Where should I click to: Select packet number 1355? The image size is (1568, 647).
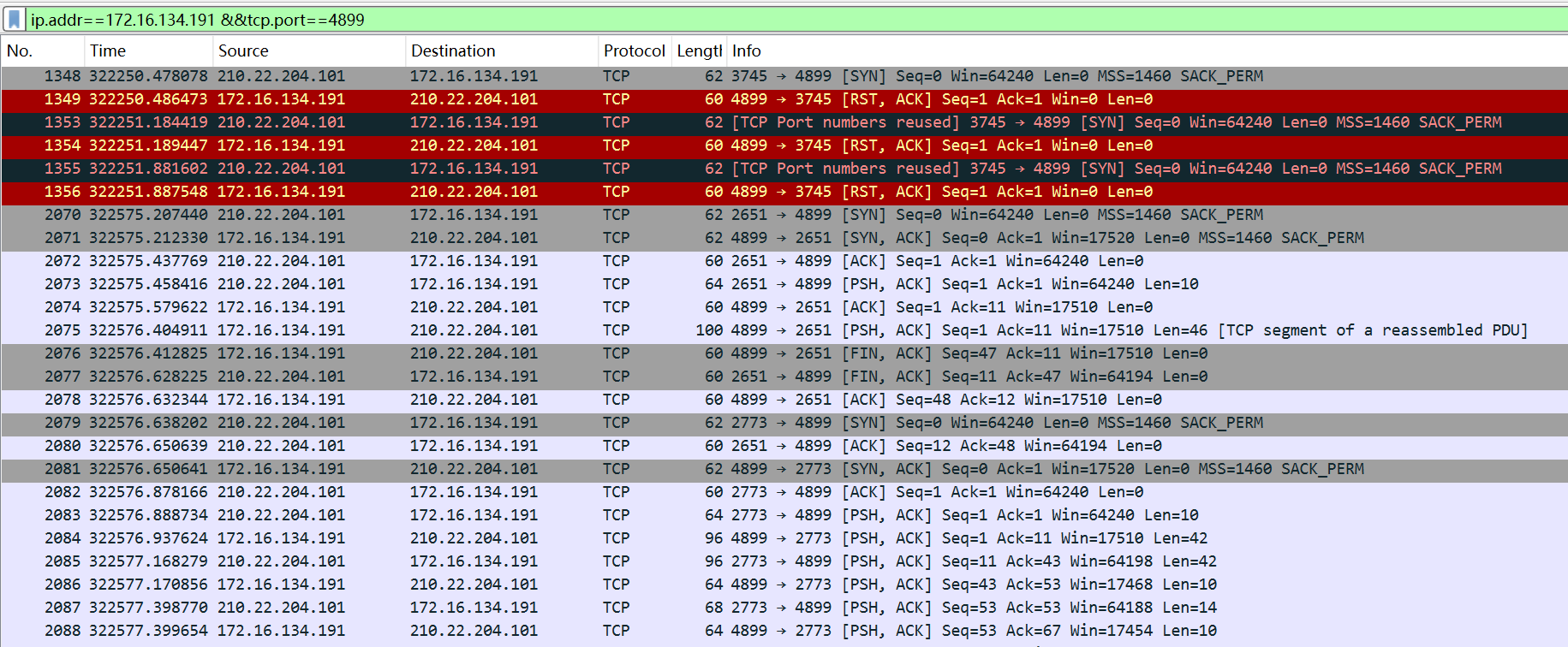784,169
